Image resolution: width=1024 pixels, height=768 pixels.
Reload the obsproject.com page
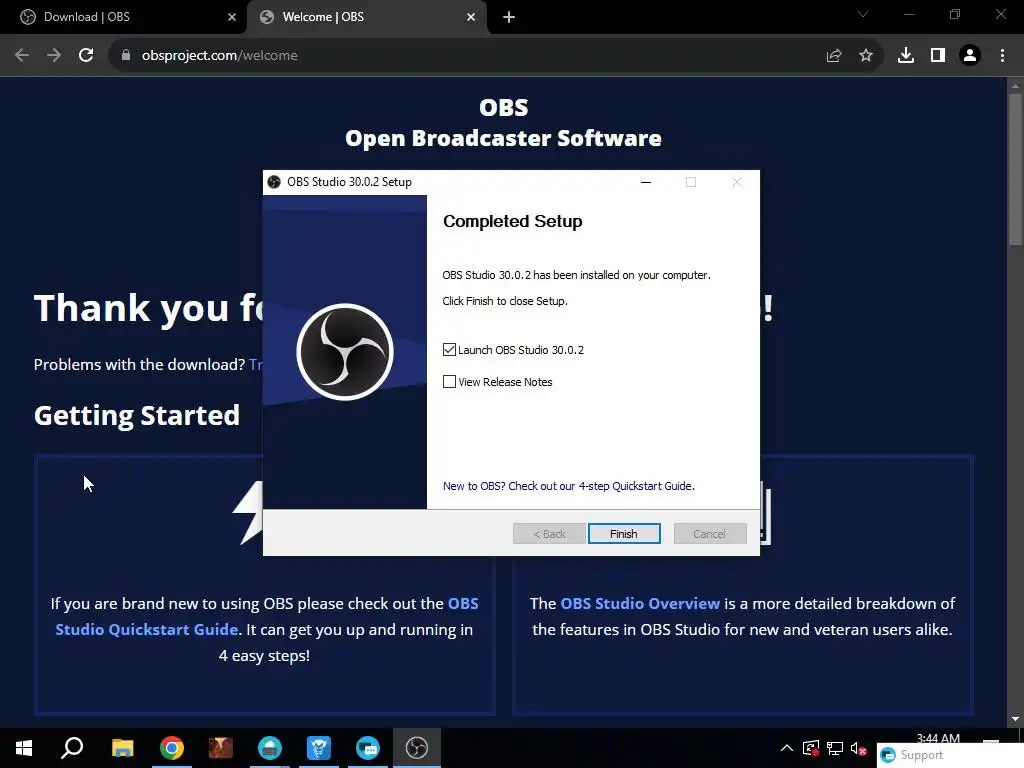point(86,56)
